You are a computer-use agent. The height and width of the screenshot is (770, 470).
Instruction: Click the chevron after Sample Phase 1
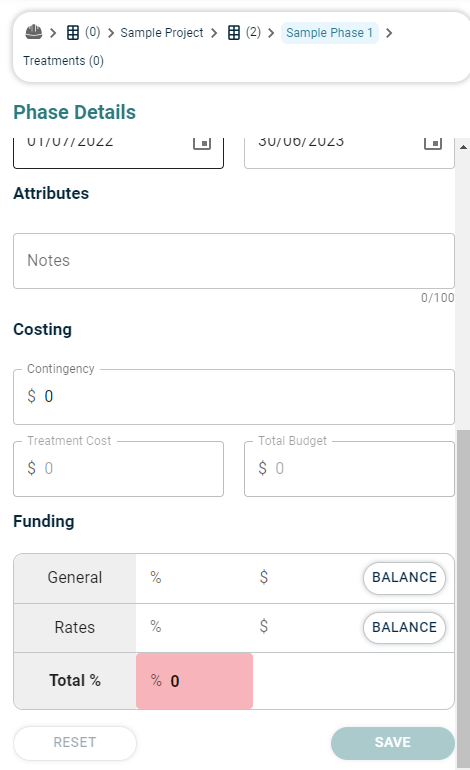(389, 33)
